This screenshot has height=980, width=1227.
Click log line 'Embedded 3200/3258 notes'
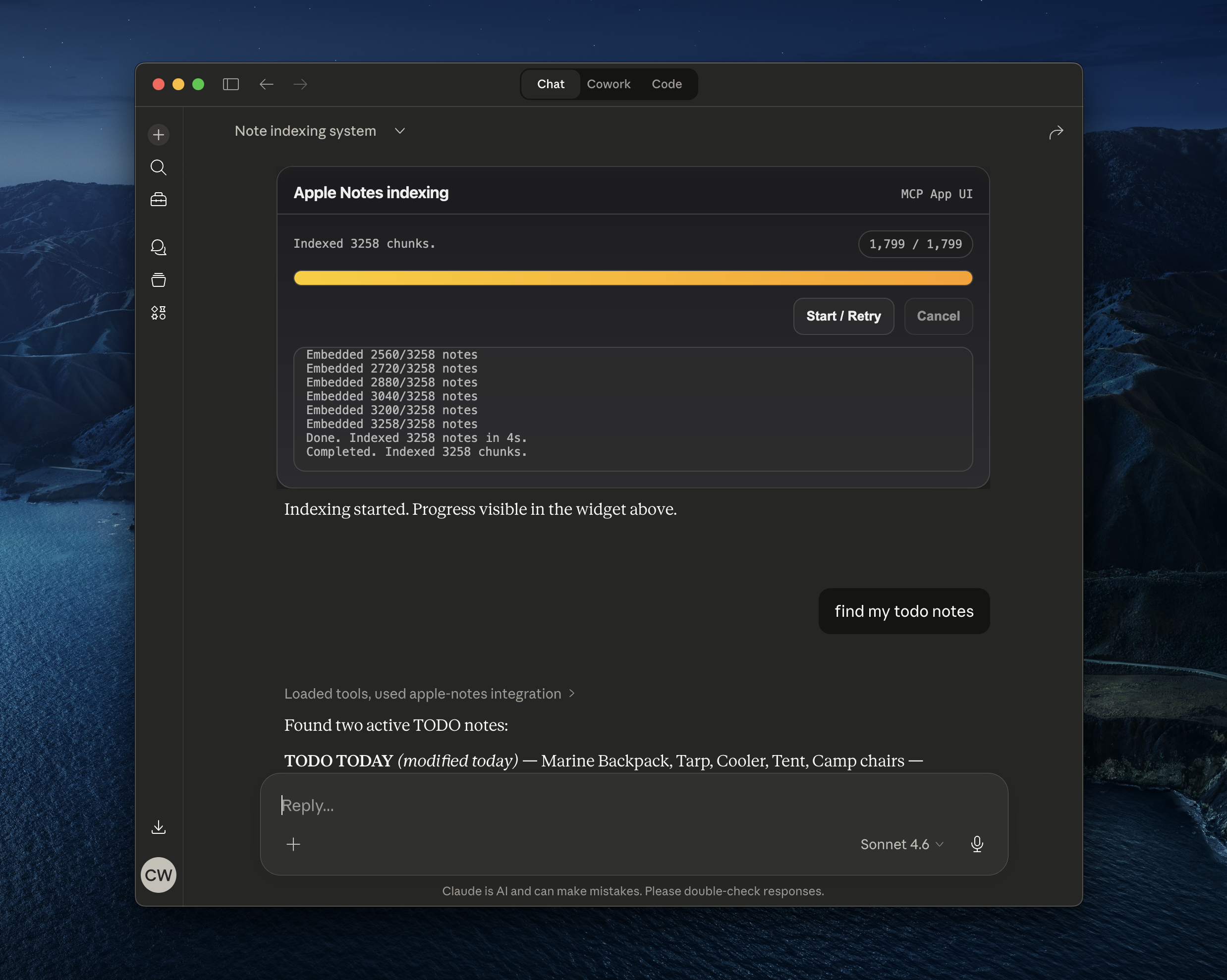pyautogui.click(x=391, y=410)
